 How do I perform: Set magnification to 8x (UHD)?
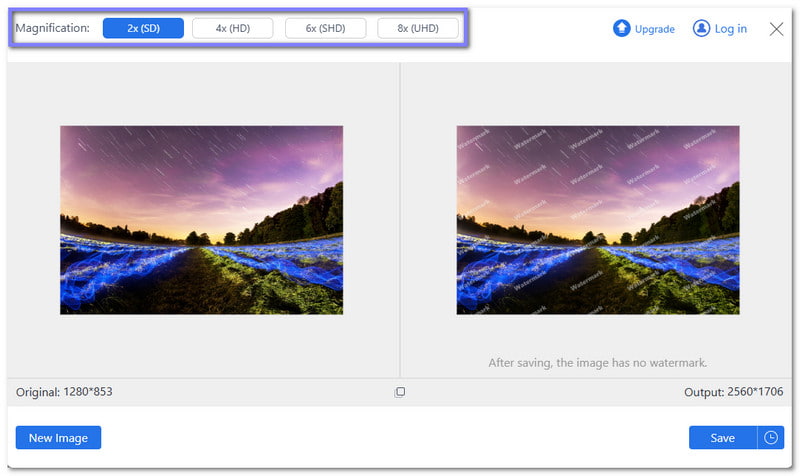pos(417,28)
